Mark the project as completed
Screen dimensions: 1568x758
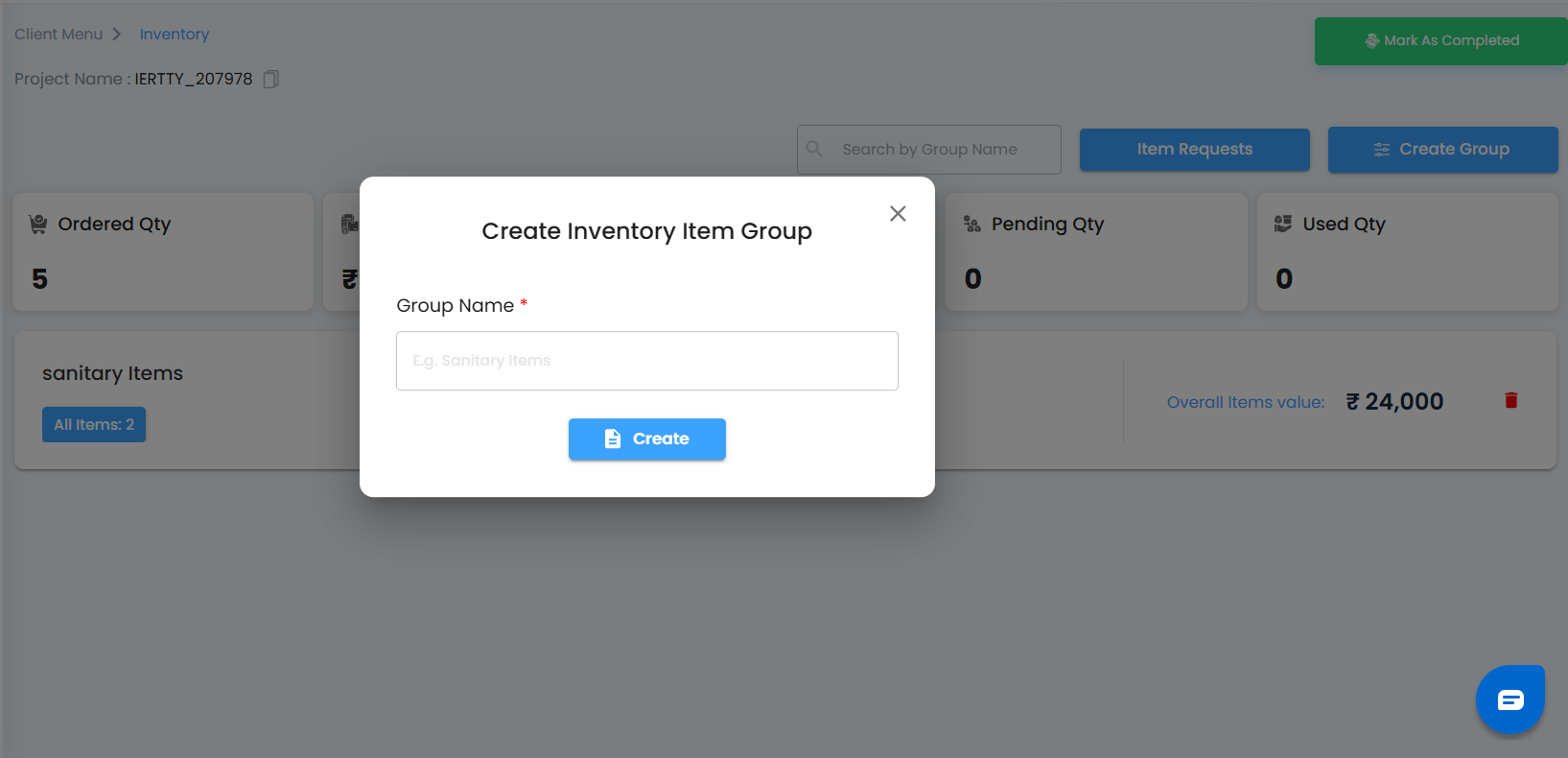pyautogui.click(x=1440, y=40)
